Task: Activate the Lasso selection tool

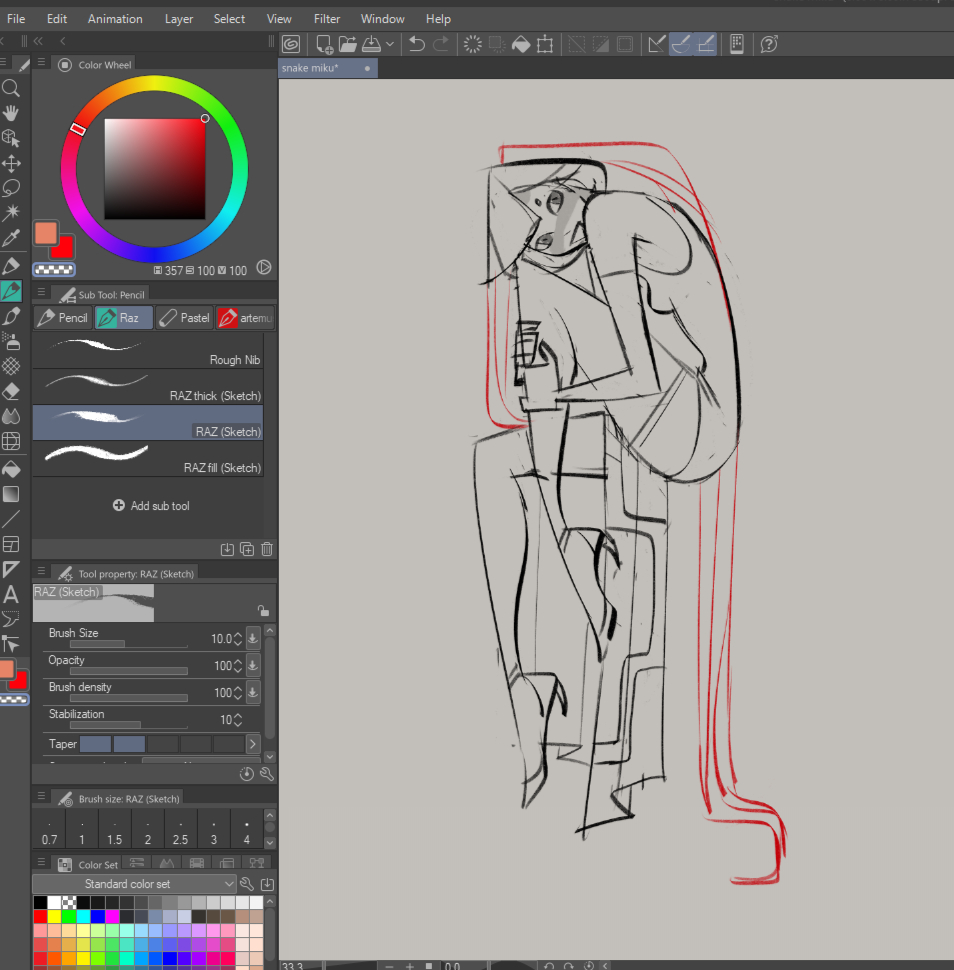Action: pyautogui.click(x=11, y=187)
